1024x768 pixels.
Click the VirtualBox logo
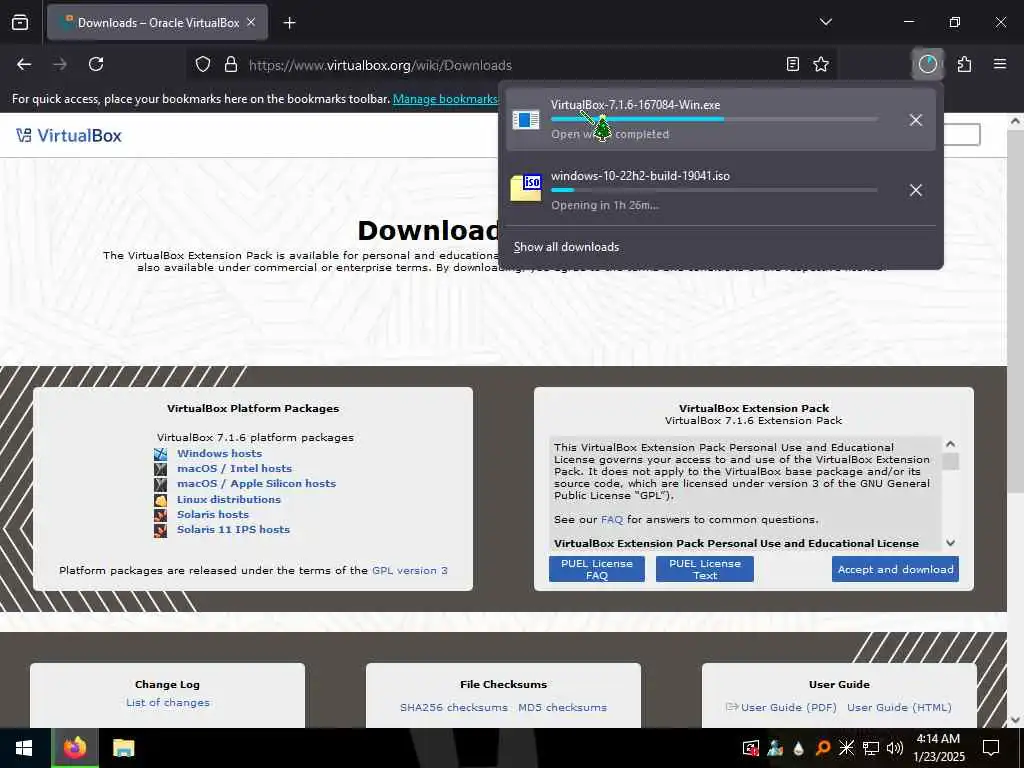click(x=69, y=135)
